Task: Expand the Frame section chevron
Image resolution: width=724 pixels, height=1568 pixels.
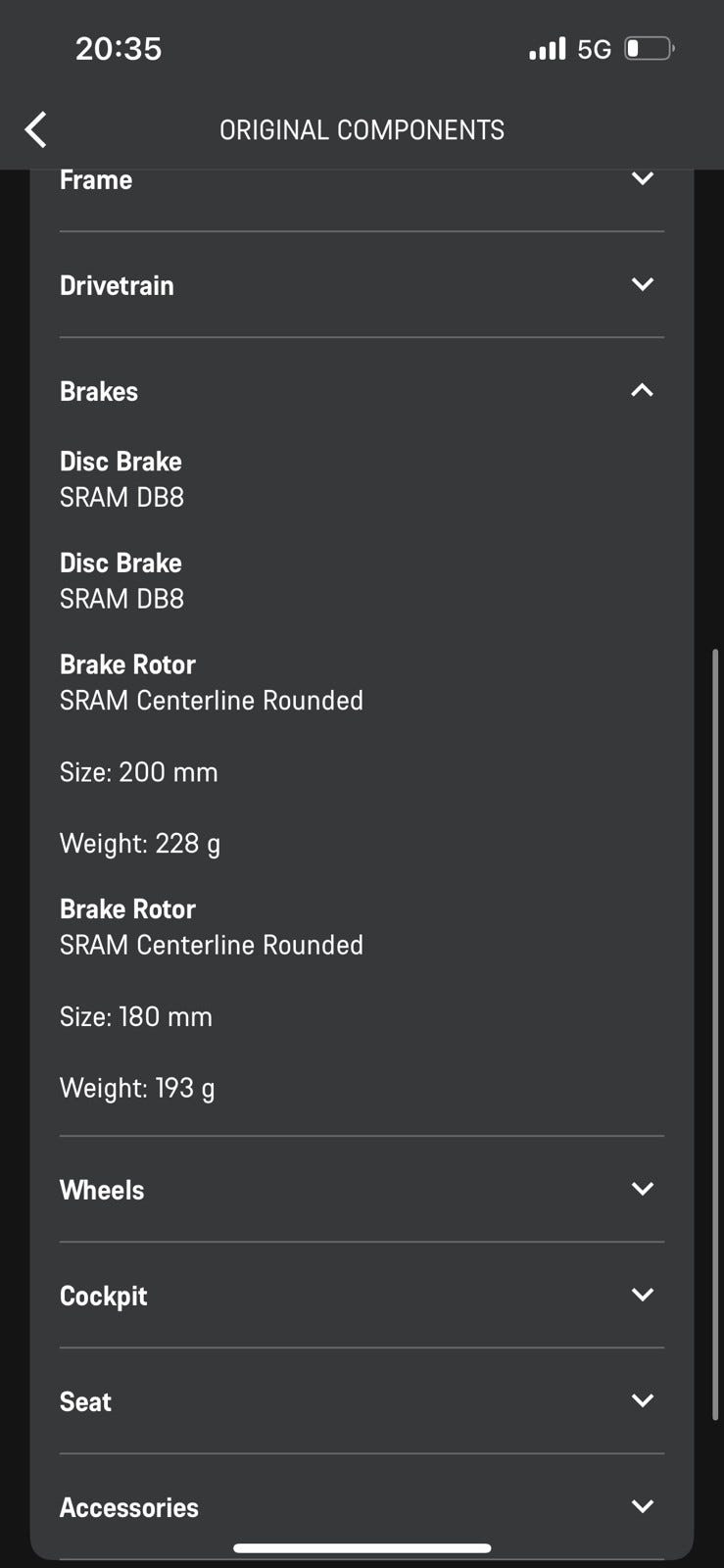Action: pyautogui.click(x=642, y=179)
